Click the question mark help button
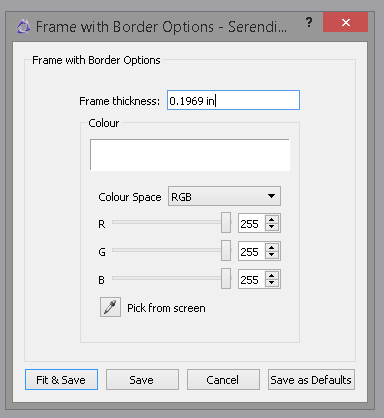Image resolution: width=384 pixels, height=418 pixels. pyautogui.click(x=309, y=22)
